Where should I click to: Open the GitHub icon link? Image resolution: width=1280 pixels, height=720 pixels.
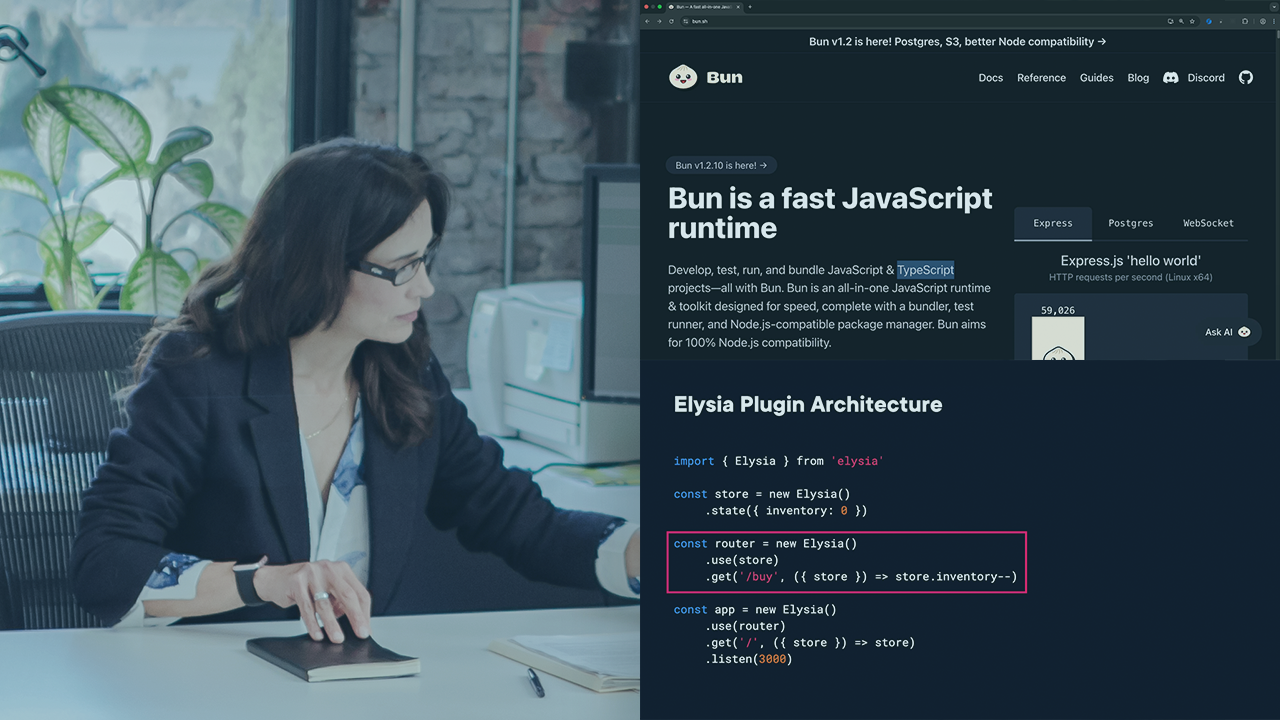pyautogui.click(x=1246, y=77)
